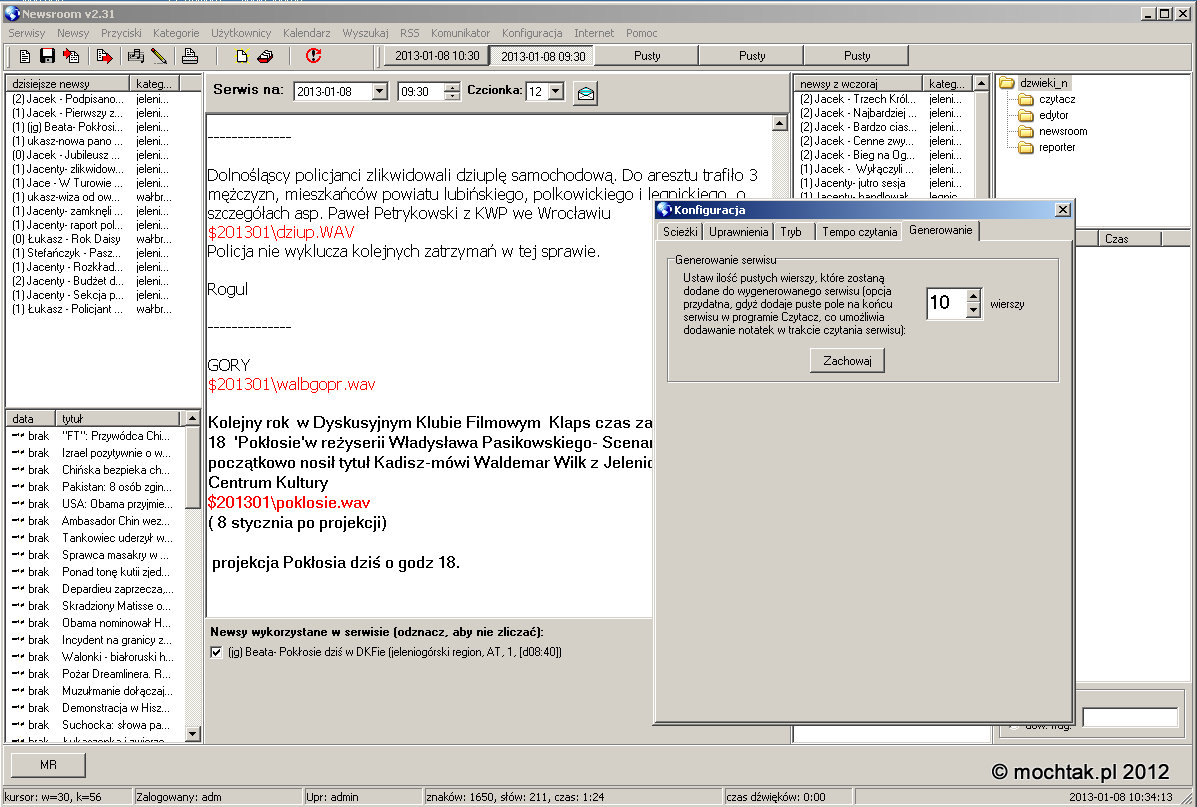Click the newsy z wczoraj column header
Screen dimensions: 1197x807
(858, 83)
